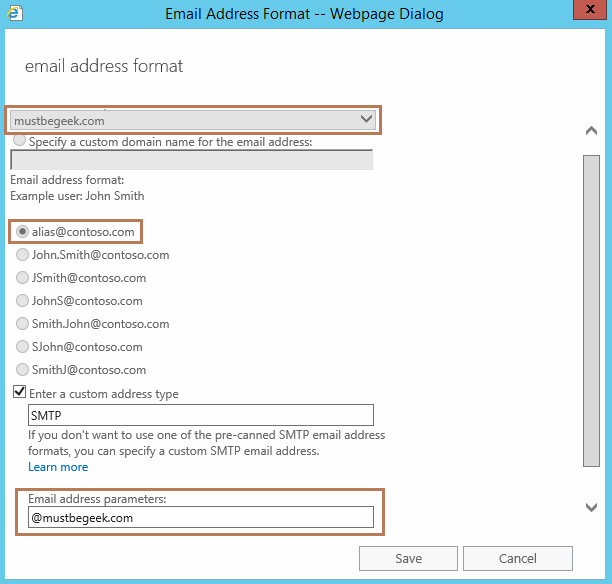Viewport: 612px width, 584px height.
Task: Open the mustbegeek.com domain dropdown
Action: (193, 120)
